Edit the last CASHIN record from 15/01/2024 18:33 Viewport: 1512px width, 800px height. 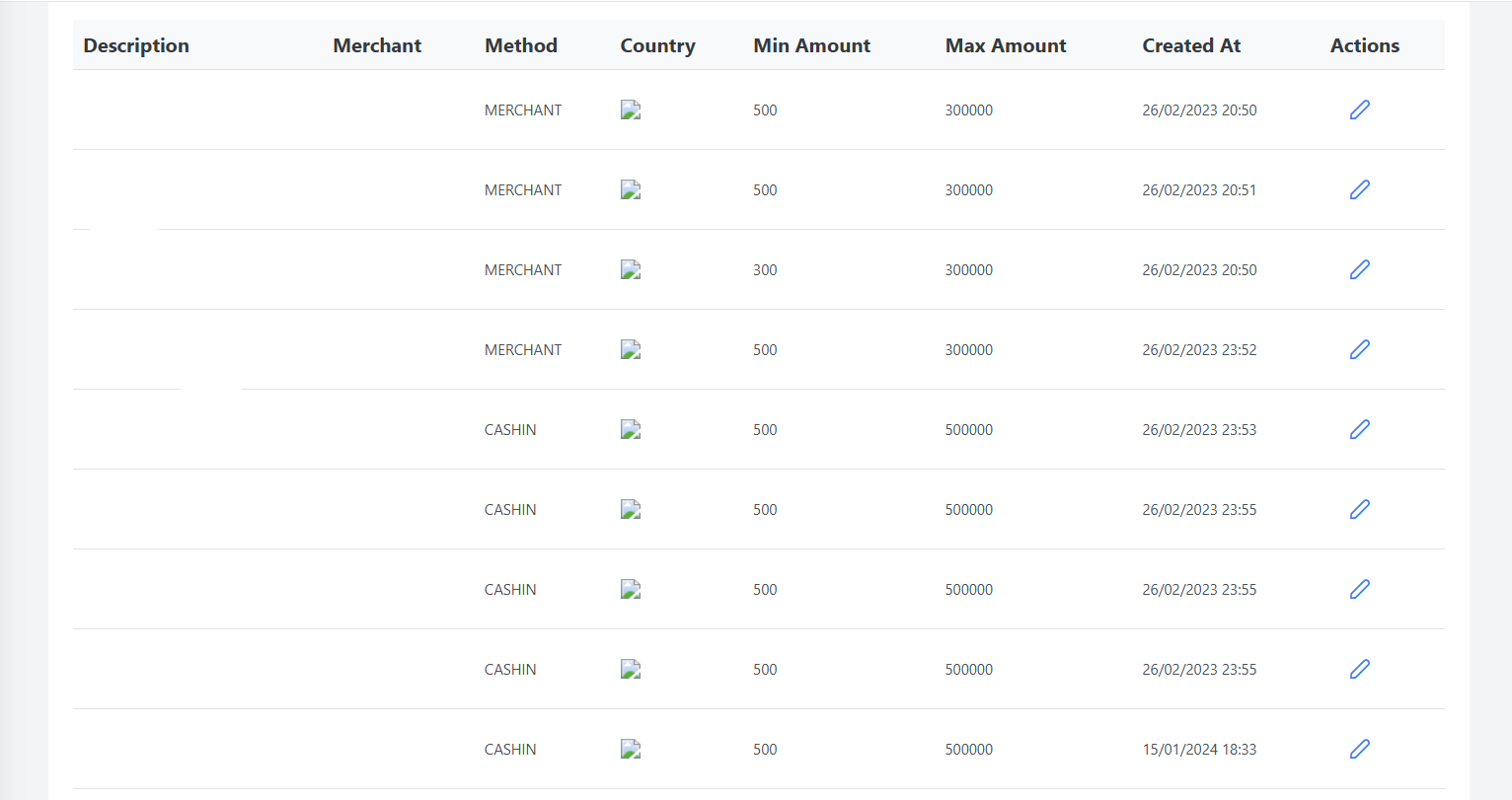pyautogui.click(x=1359, y=749)
